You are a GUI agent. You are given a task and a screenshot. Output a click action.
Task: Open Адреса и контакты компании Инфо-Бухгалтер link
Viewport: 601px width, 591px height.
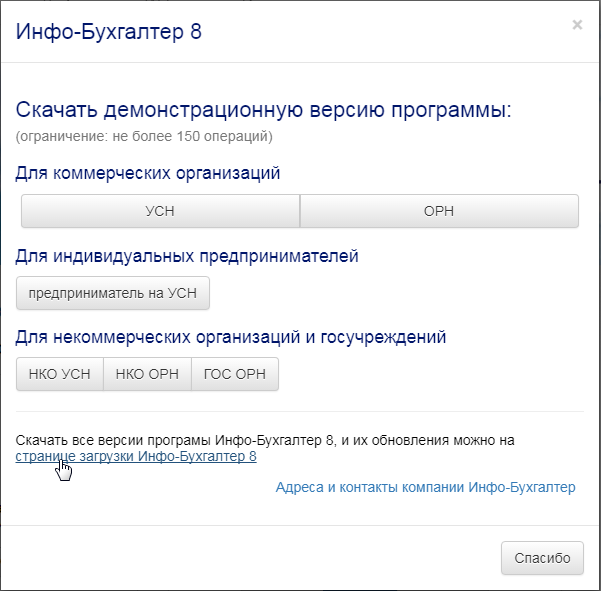[x=425, y=488]
